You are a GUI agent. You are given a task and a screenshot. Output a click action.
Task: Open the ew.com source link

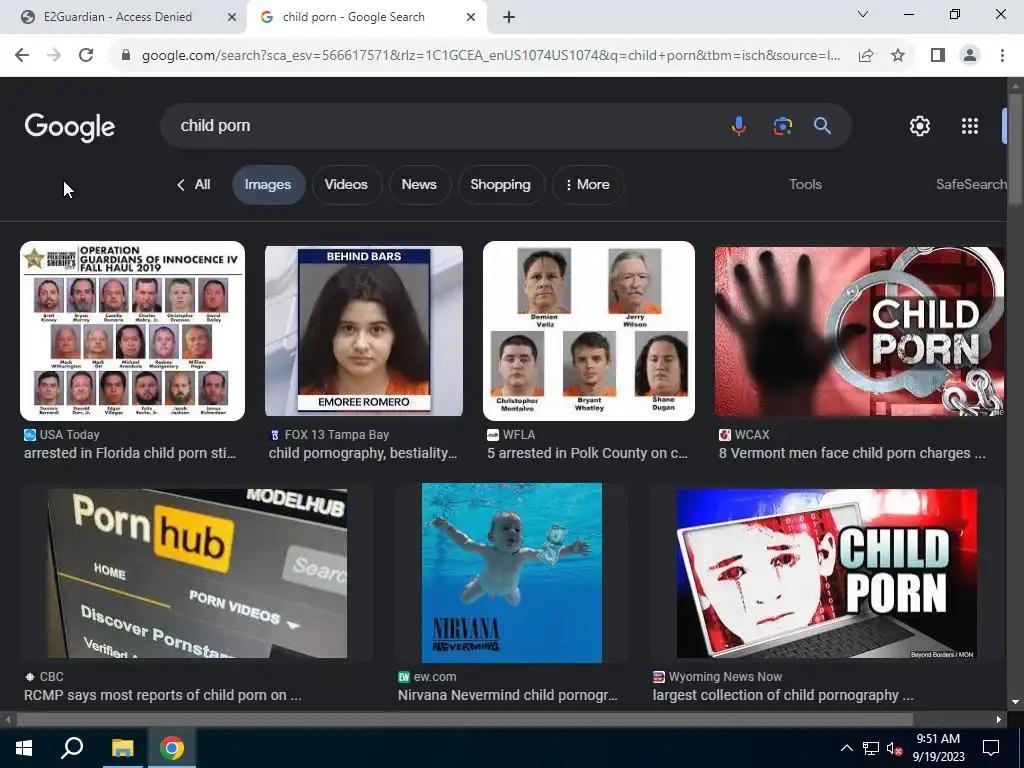[427, 677]
